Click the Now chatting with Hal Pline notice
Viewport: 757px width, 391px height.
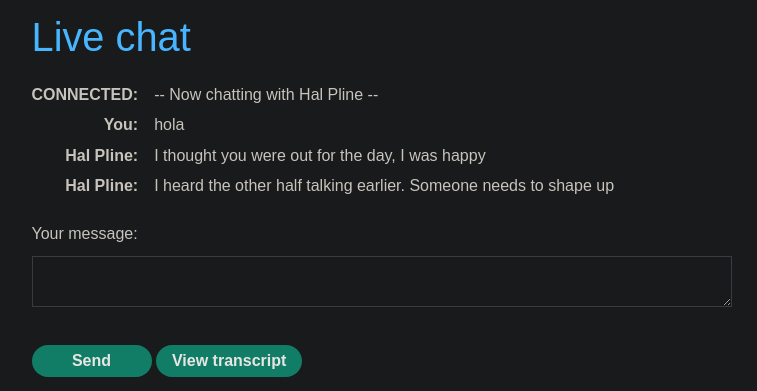pyautogui.click(x=266, y=94)
